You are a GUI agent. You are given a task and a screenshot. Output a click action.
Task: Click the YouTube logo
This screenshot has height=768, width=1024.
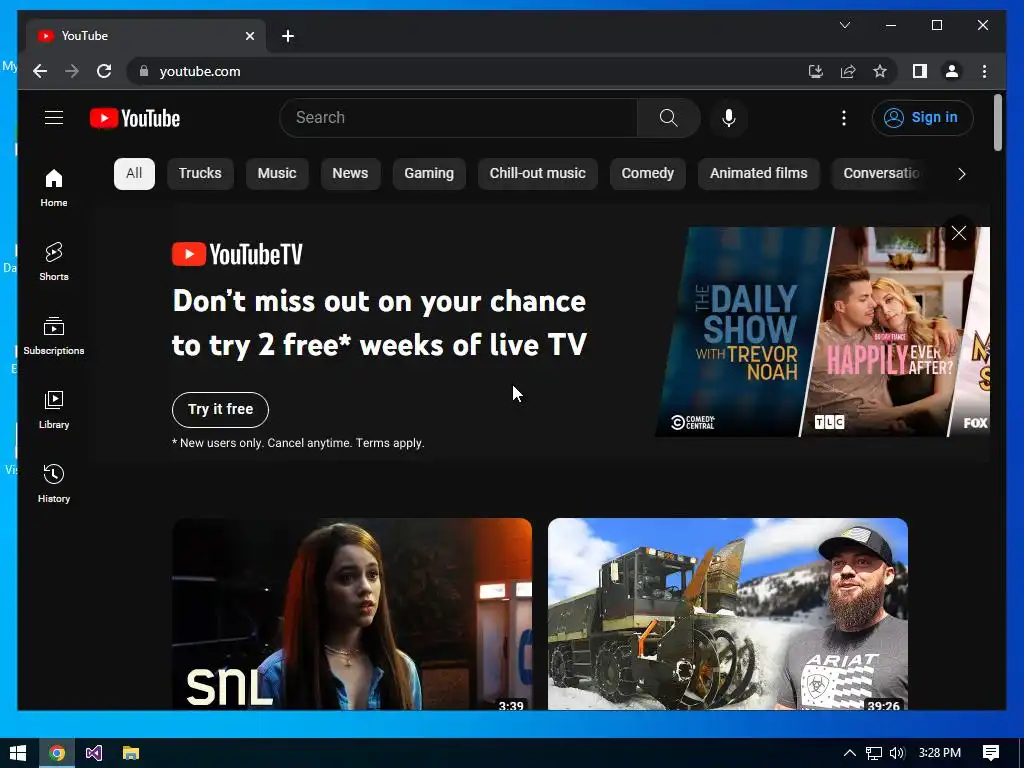135,118
